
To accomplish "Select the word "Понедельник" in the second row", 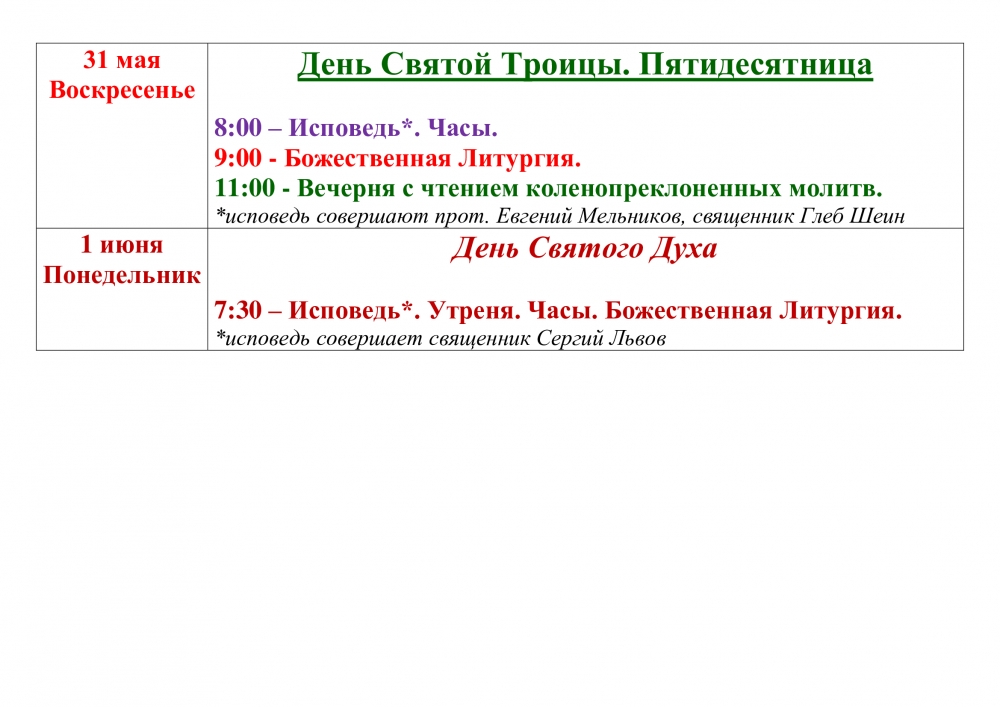I will click(122, 275).
